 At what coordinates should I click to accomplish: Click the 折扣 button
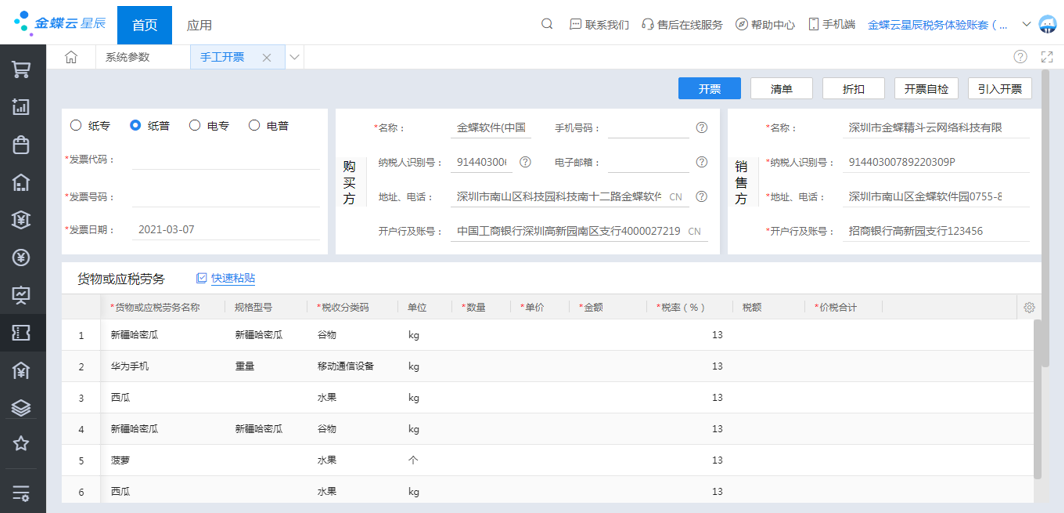click(854, 88)
